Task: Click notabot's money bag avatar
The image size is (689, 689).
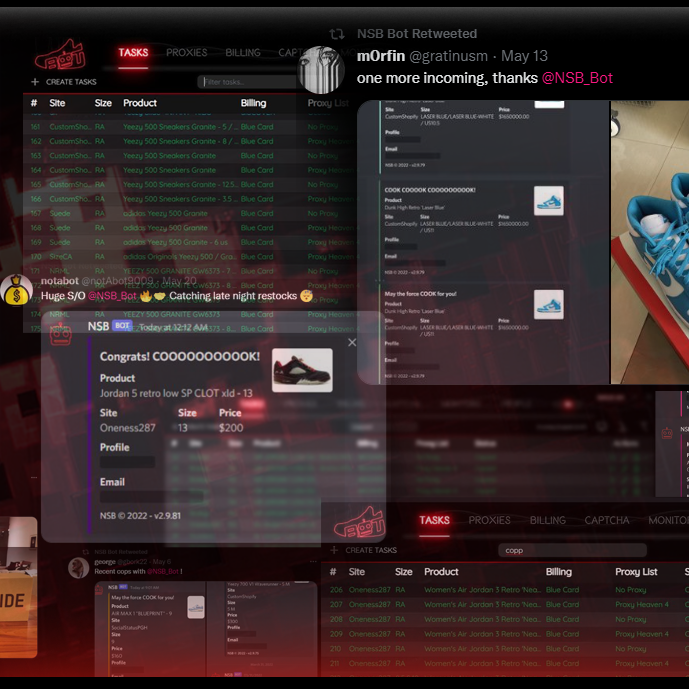Action: (17, 290)
